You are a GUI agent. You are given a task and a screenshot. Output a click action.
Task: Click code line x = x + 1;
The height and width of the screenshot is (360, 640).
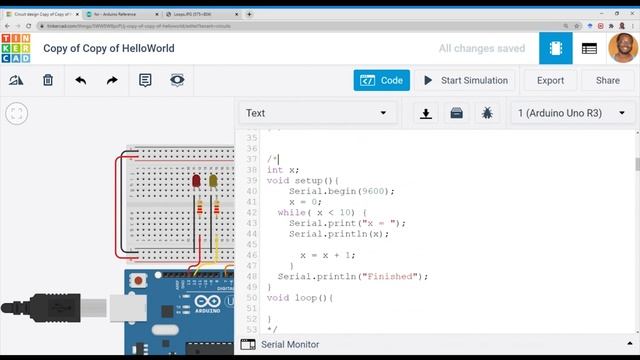[328, 255]
